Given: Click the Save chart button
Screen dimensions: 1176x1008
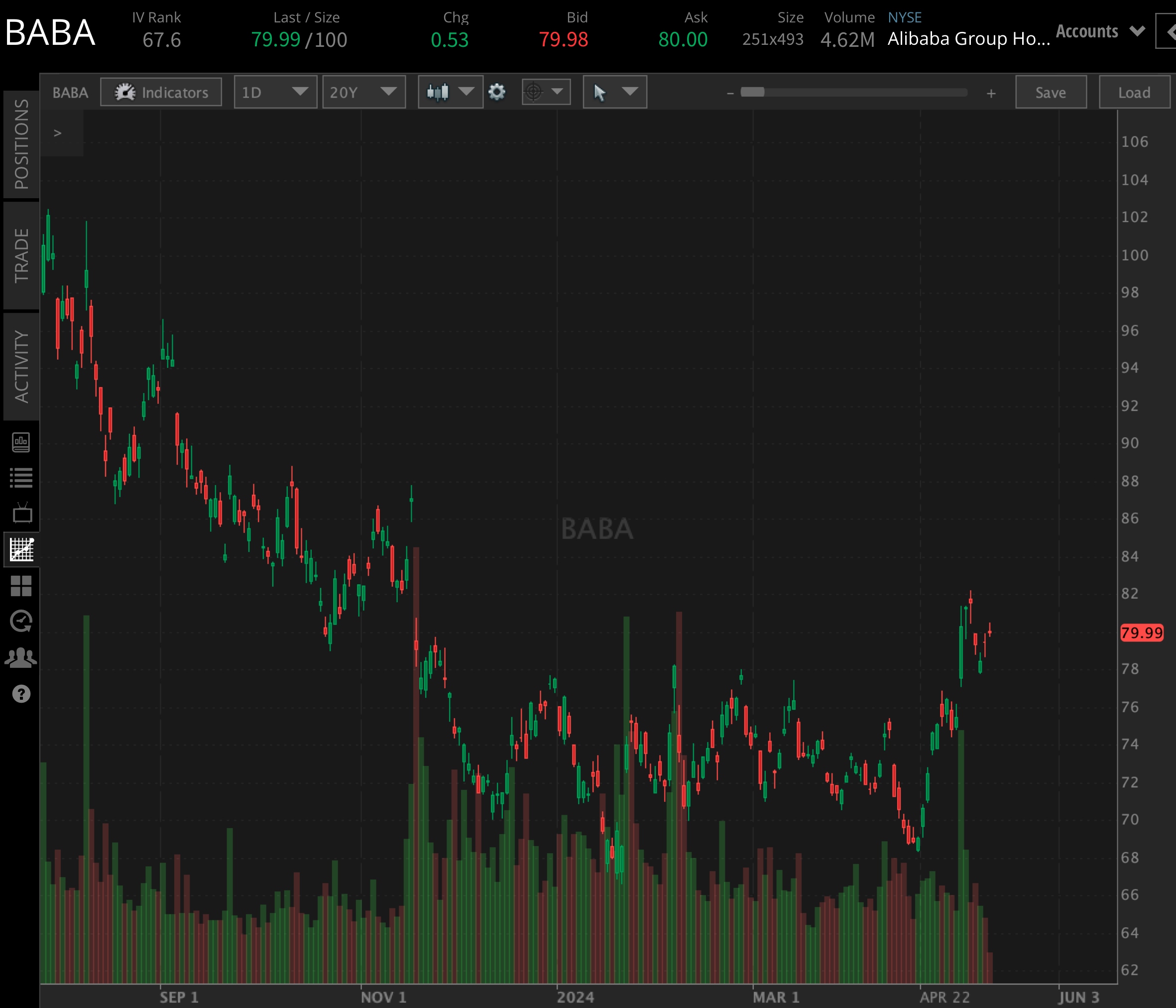Looking at the screenshot, I should tap(1051, 92).
